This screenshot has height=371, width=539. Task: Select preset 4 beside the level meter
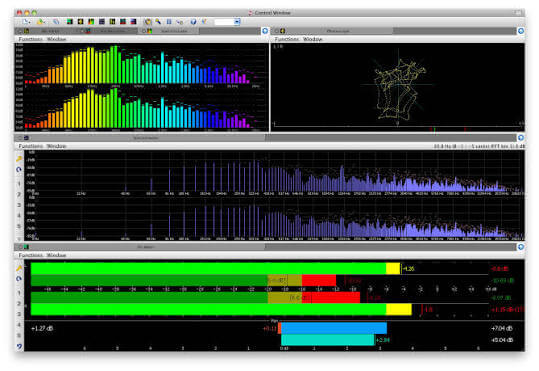[19, 325]
